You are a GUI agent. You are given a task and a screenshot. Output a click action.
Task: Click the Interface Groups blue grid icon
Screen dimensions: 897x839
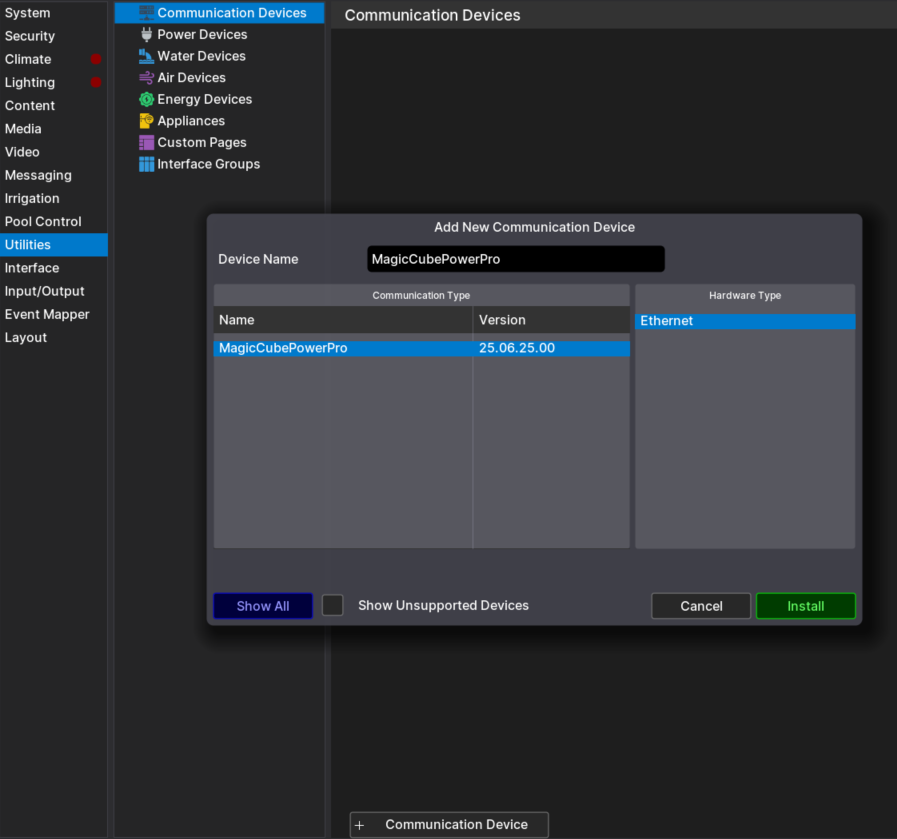(146, 164)
